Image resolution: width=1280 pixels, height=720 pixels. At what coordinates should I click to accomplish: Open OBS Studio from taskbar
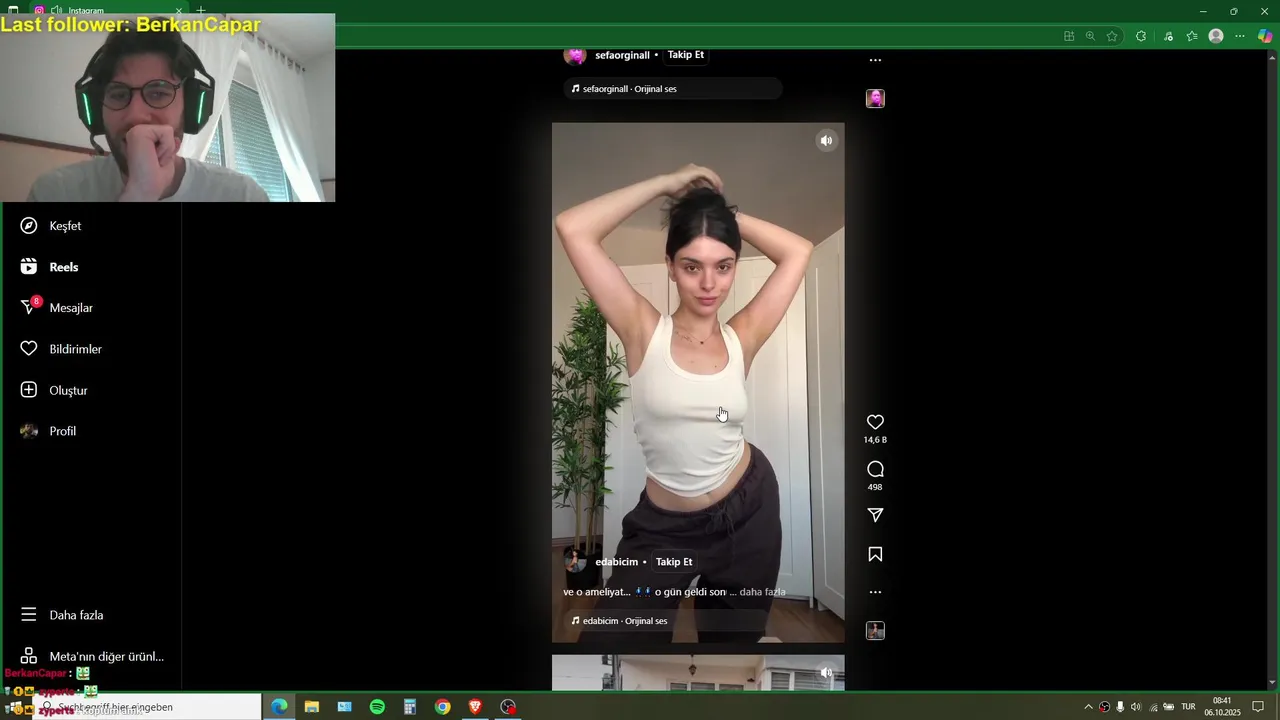[508, 707]
